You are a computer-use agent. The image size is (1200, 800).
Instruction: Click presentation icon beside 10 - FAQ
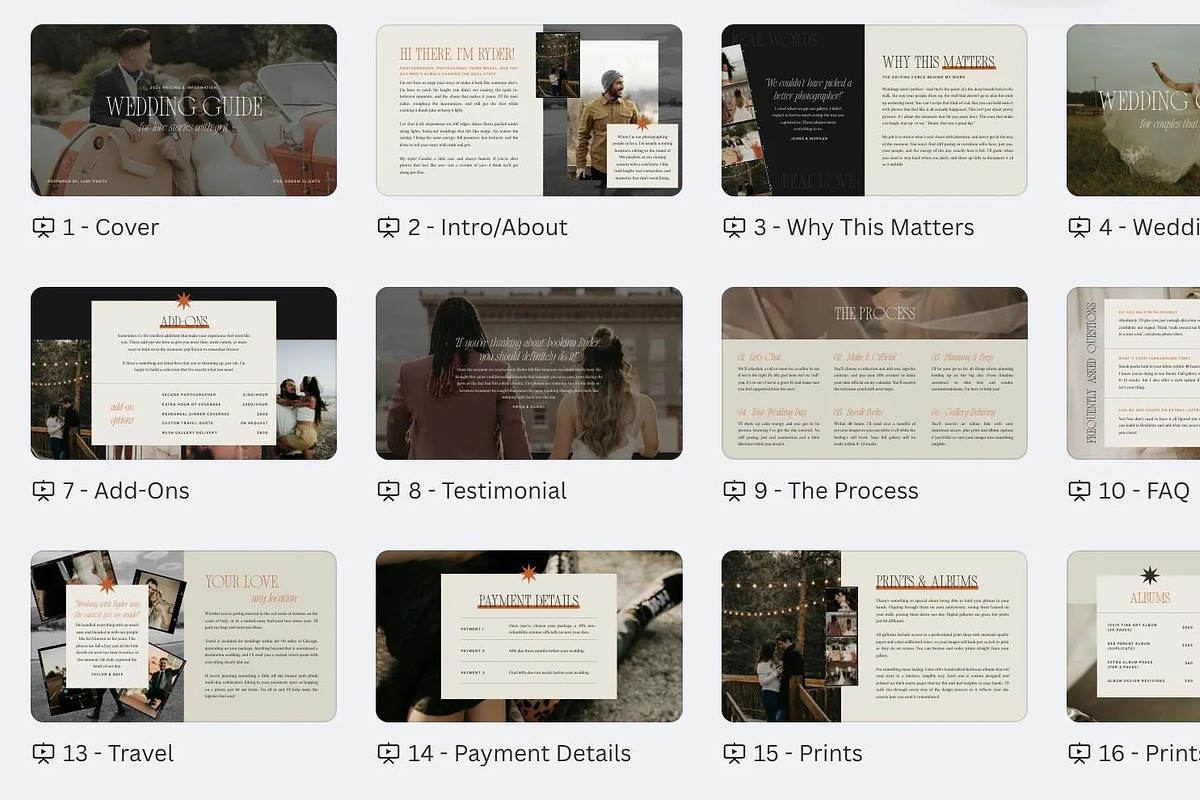1079,491
